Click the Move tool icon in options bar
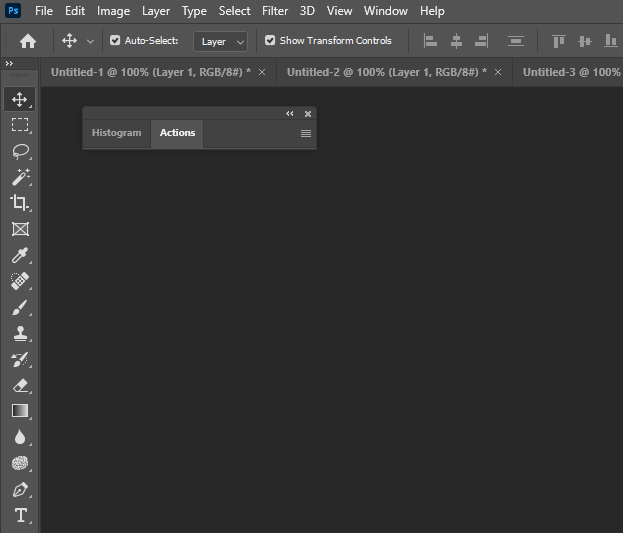The height and width of the screenshot is (533, 623). (x=70, y=41)
